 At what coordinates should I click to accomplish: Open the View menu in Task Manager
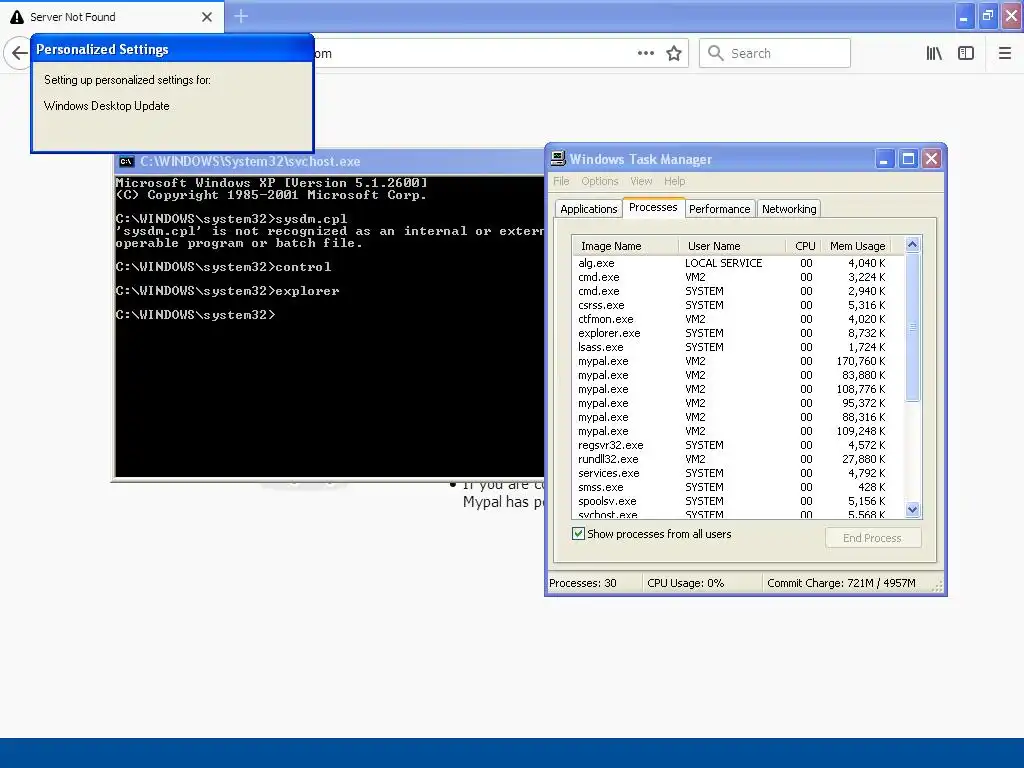[x=641, y=181]
